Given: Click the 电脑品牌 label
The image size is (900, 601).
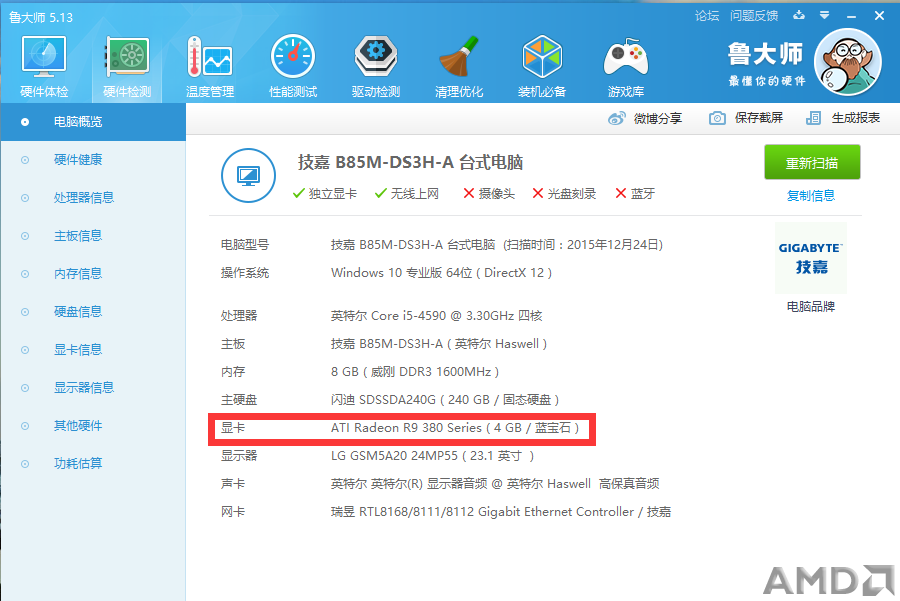Looking at the screenshot, I should pos(810,307).
